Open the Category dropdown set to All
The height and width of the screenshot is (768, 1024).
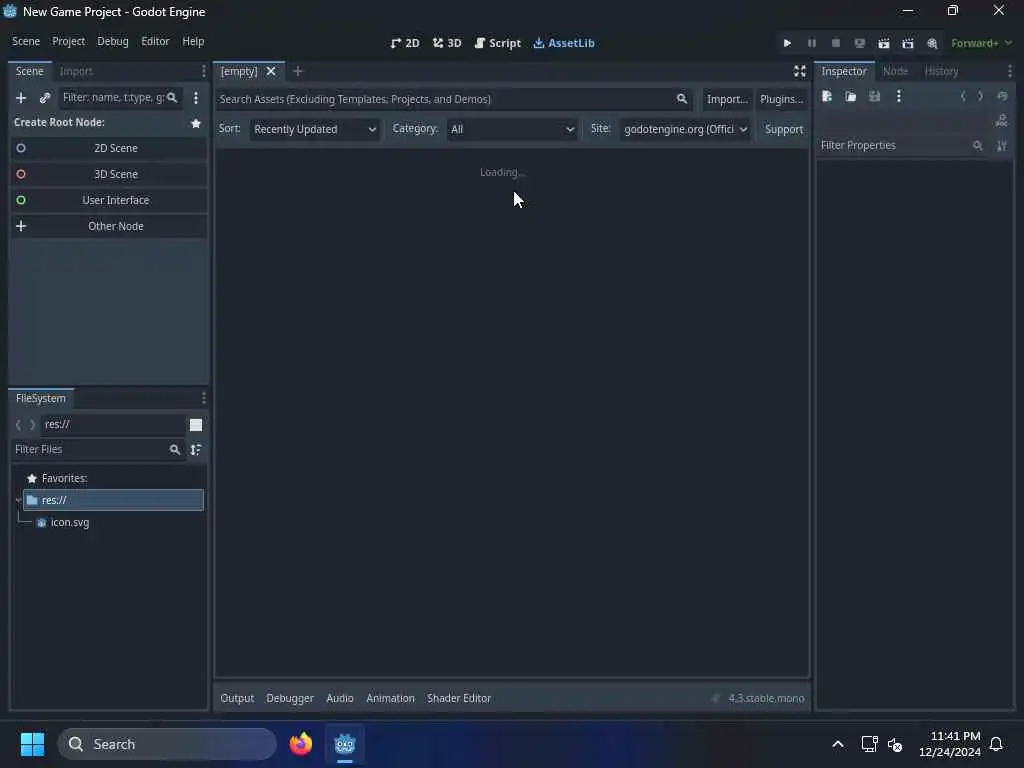pos(512,129)
